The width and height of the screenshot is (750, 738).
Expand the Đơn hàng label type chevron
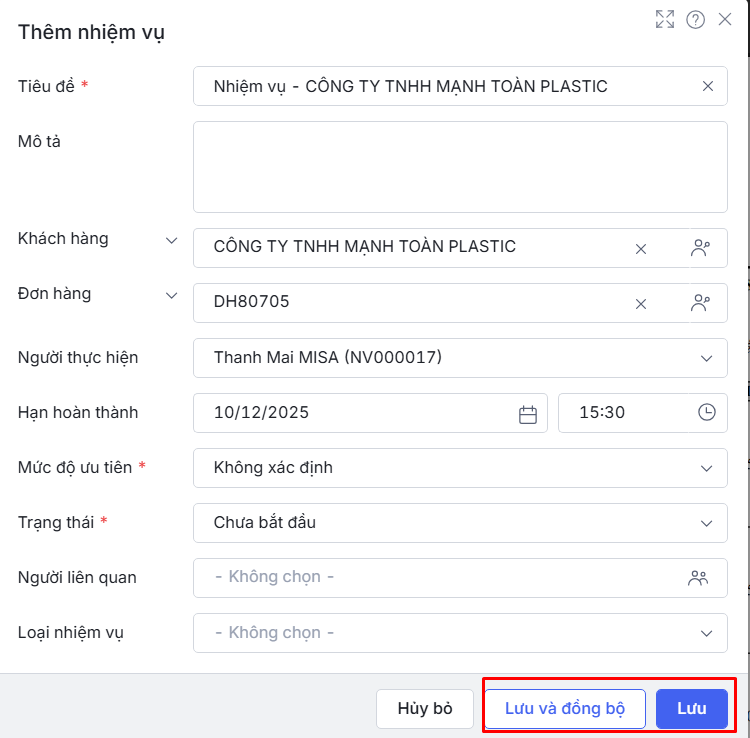[x=172, y=295]
